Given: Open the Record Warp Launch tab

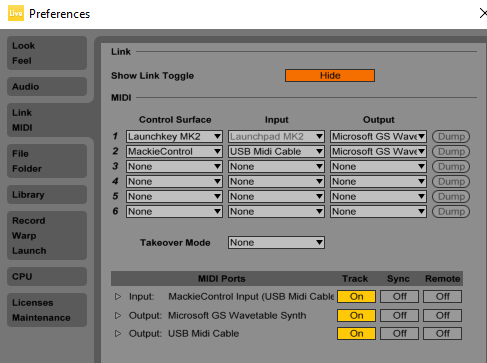Looking at the screenshot, I should tap(47, 235).
